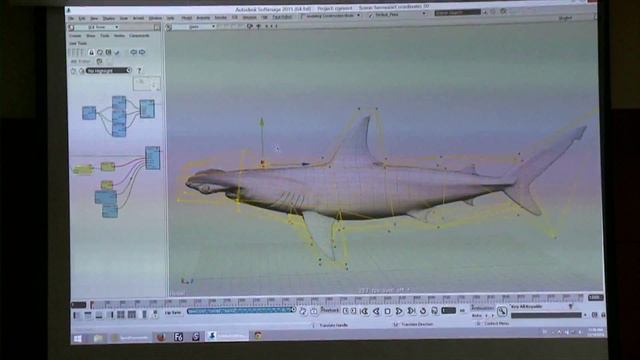Click the question mark help icon beside search
Viewport: 640px width, 360px height.
click(x=139, y=71)
